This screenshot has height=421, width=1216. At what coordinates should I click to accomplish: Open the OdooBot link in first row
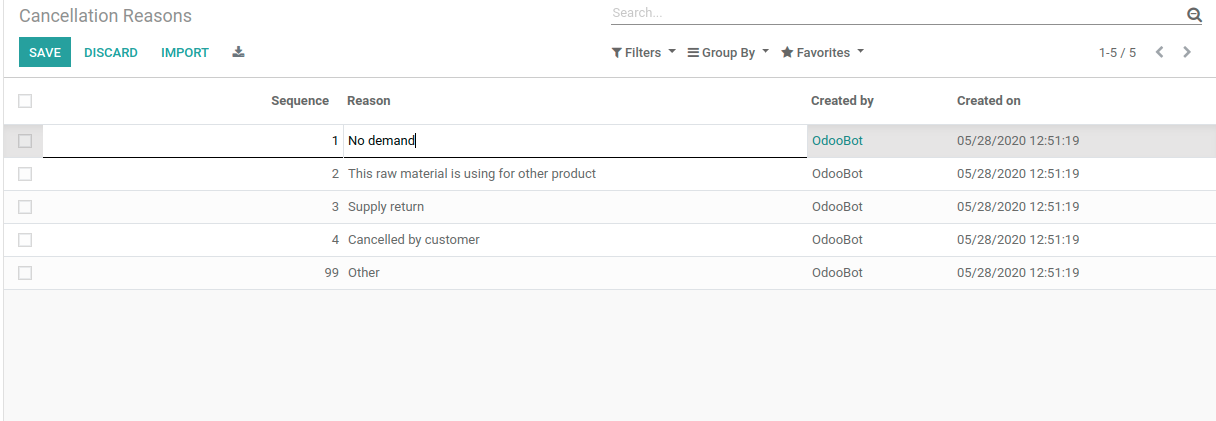(x=837, y=141)
